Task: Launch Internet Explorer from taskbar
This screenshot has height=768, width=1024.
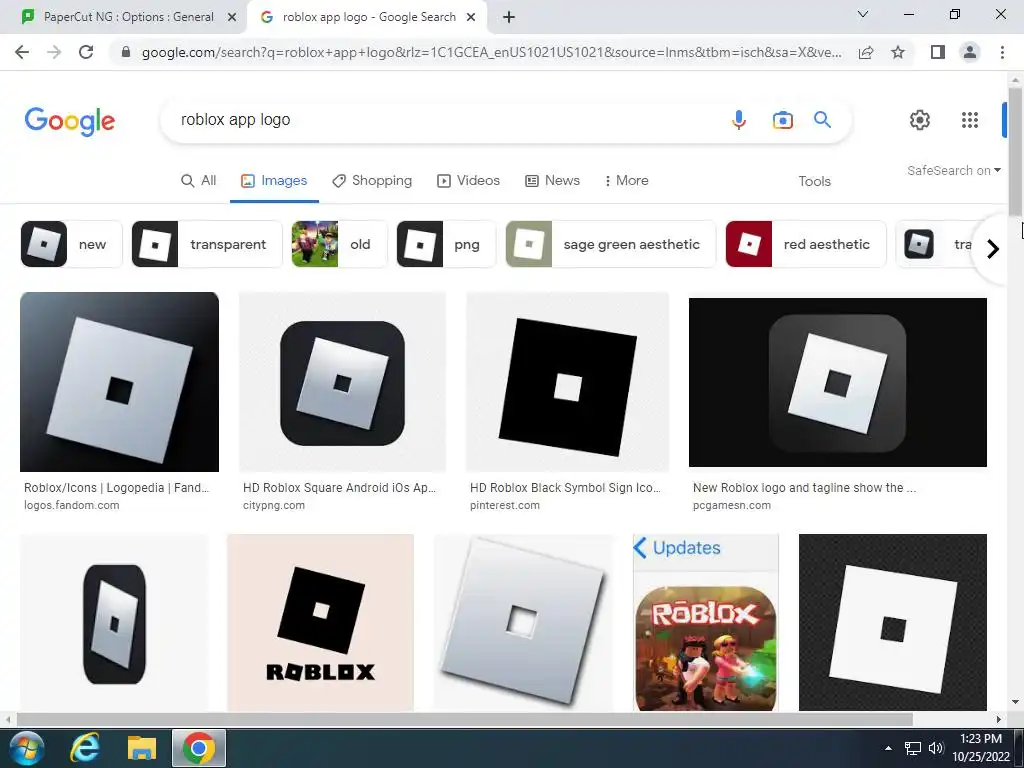Action: tap(84, 748)
